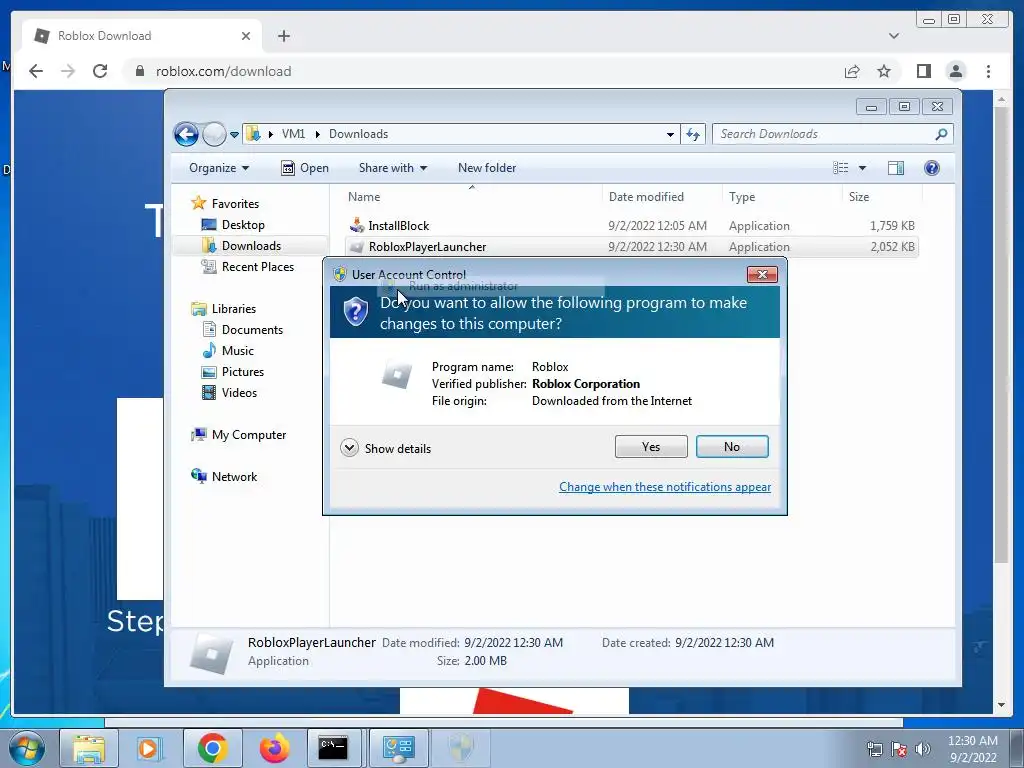Toggle the preview pane icon
The width and height of the screenshot is (1024, 768).
point(896,168)
